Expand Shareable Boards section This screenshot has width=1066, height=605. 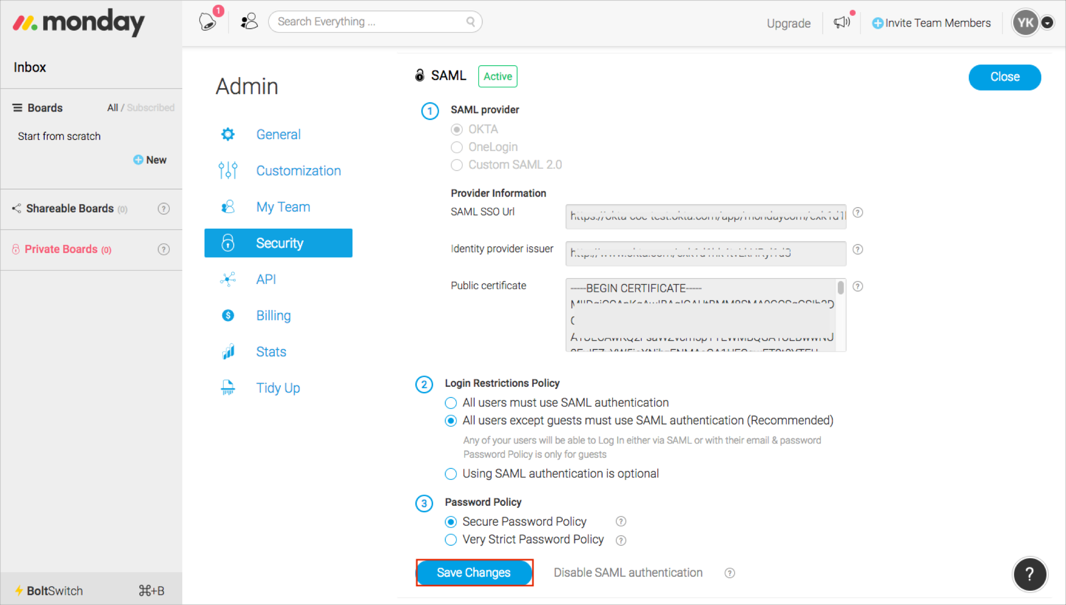(68, 209)
